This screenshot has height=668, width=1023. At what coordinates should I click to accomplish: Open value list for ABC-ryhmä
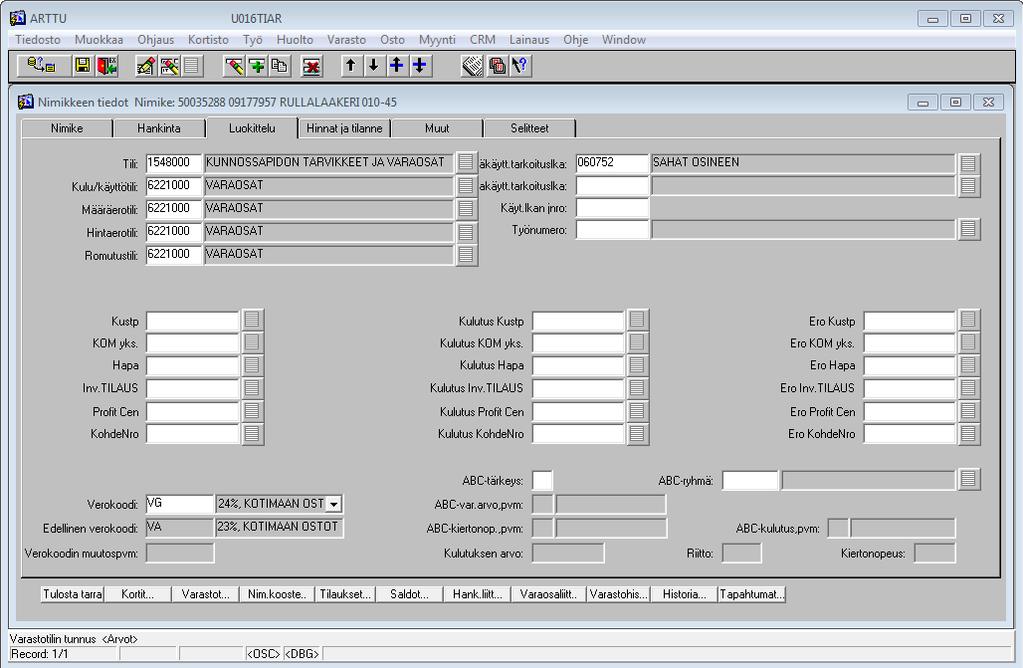click(969, 479)
